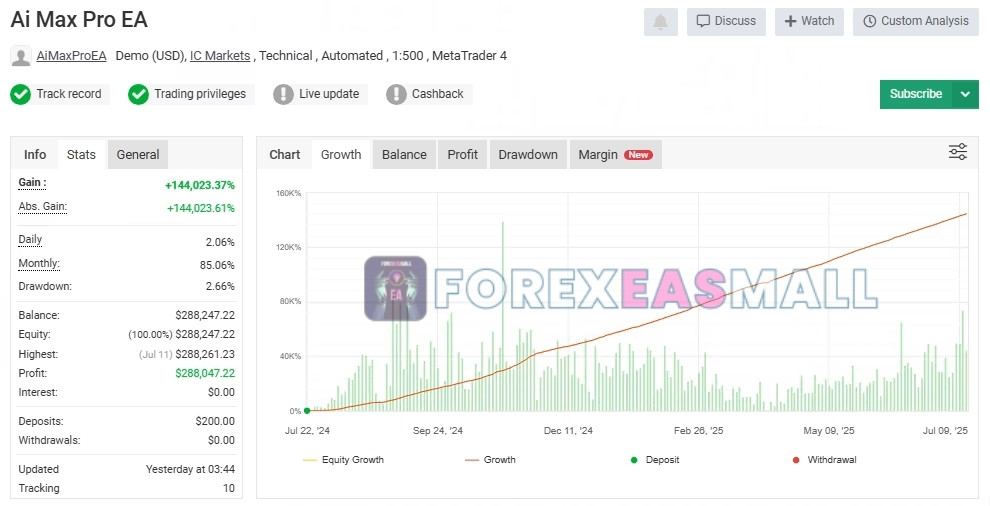This screenshot has height=506, width=990.
Task: Open the chart settings sliders icon
Action: tap(958, 152)
